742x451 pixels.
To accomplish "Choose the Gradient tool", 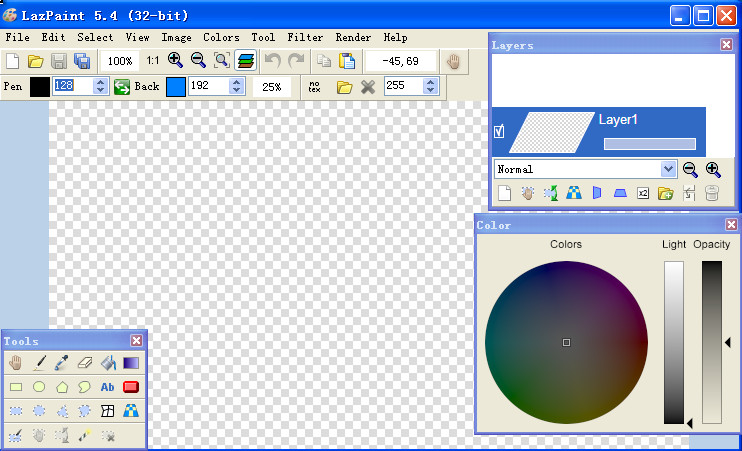I will (x=131, y=363).
